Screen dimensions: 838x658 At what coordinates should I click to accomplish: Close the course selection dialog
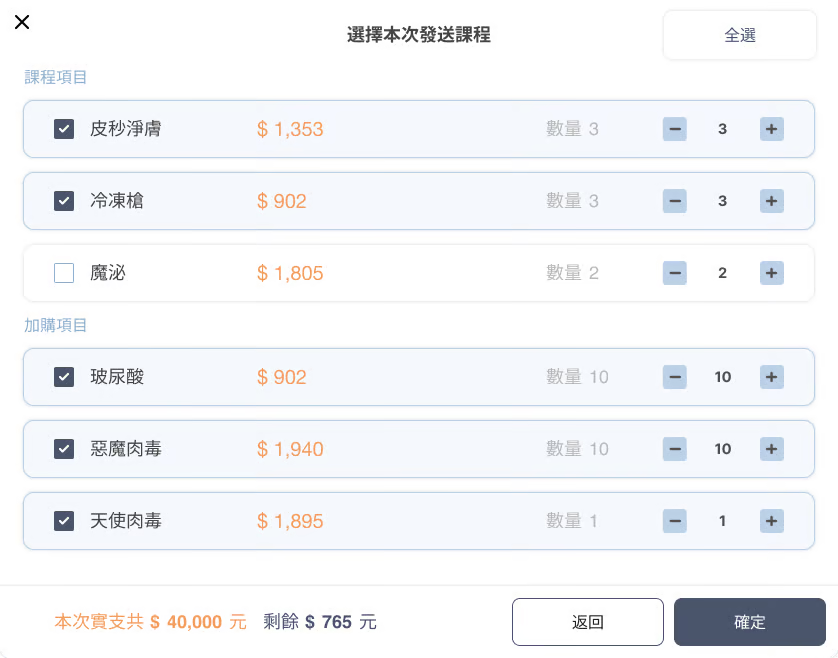(x=22, y=23)
